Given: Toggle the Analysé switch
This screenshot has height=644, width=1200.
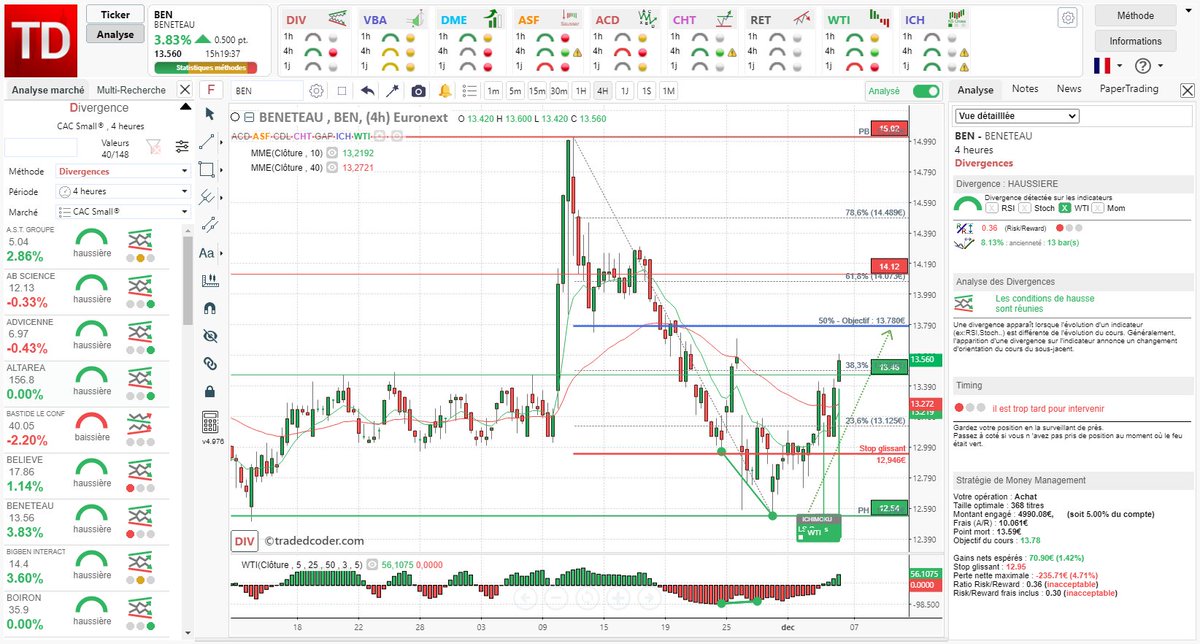Looking at the screenshot, I should (x=927, y=90).
